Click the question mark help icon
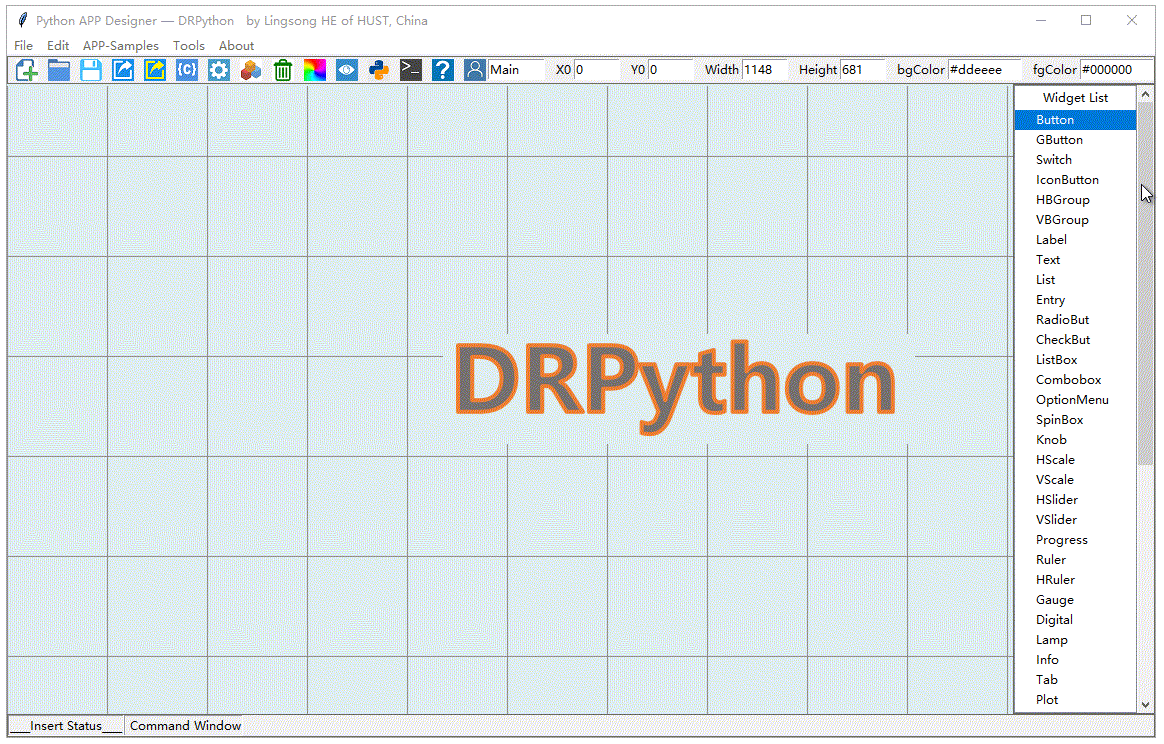The height and width of the screenshot is (744, 1164). coord(442,71)
